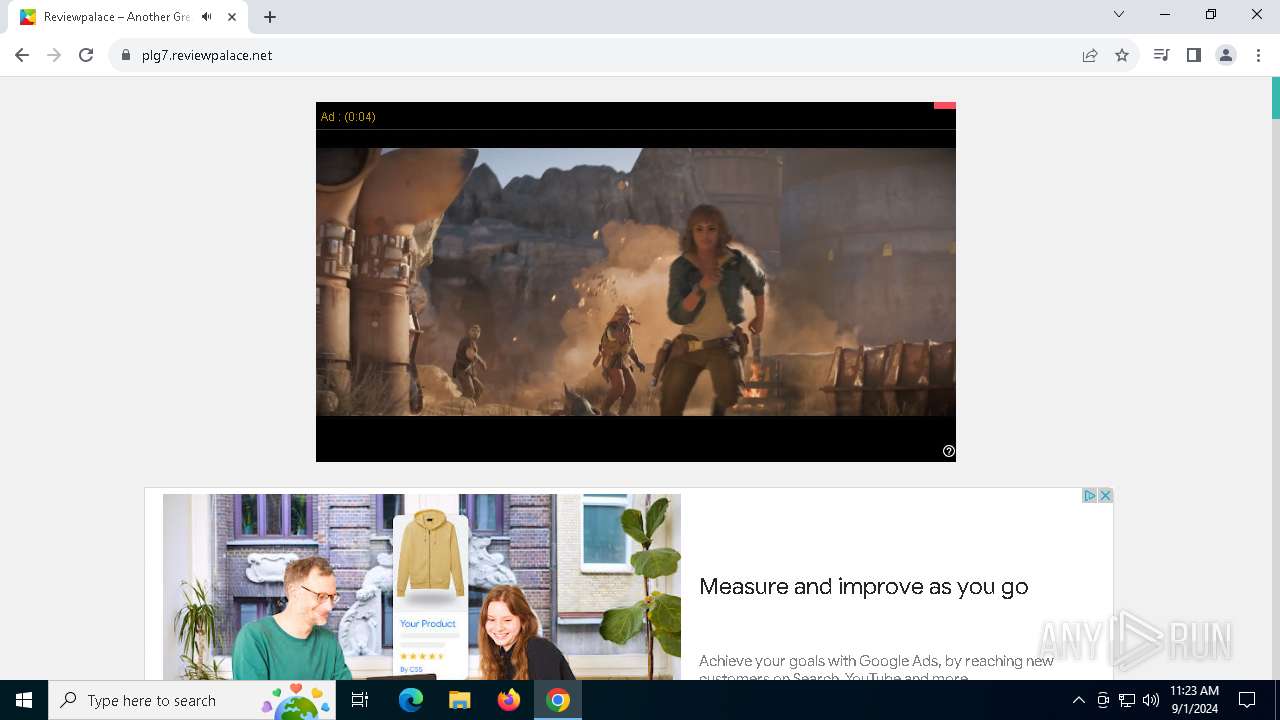1280x720 pixels.
Task: Click the taskbar search box
Action: (x=192, y=700)
